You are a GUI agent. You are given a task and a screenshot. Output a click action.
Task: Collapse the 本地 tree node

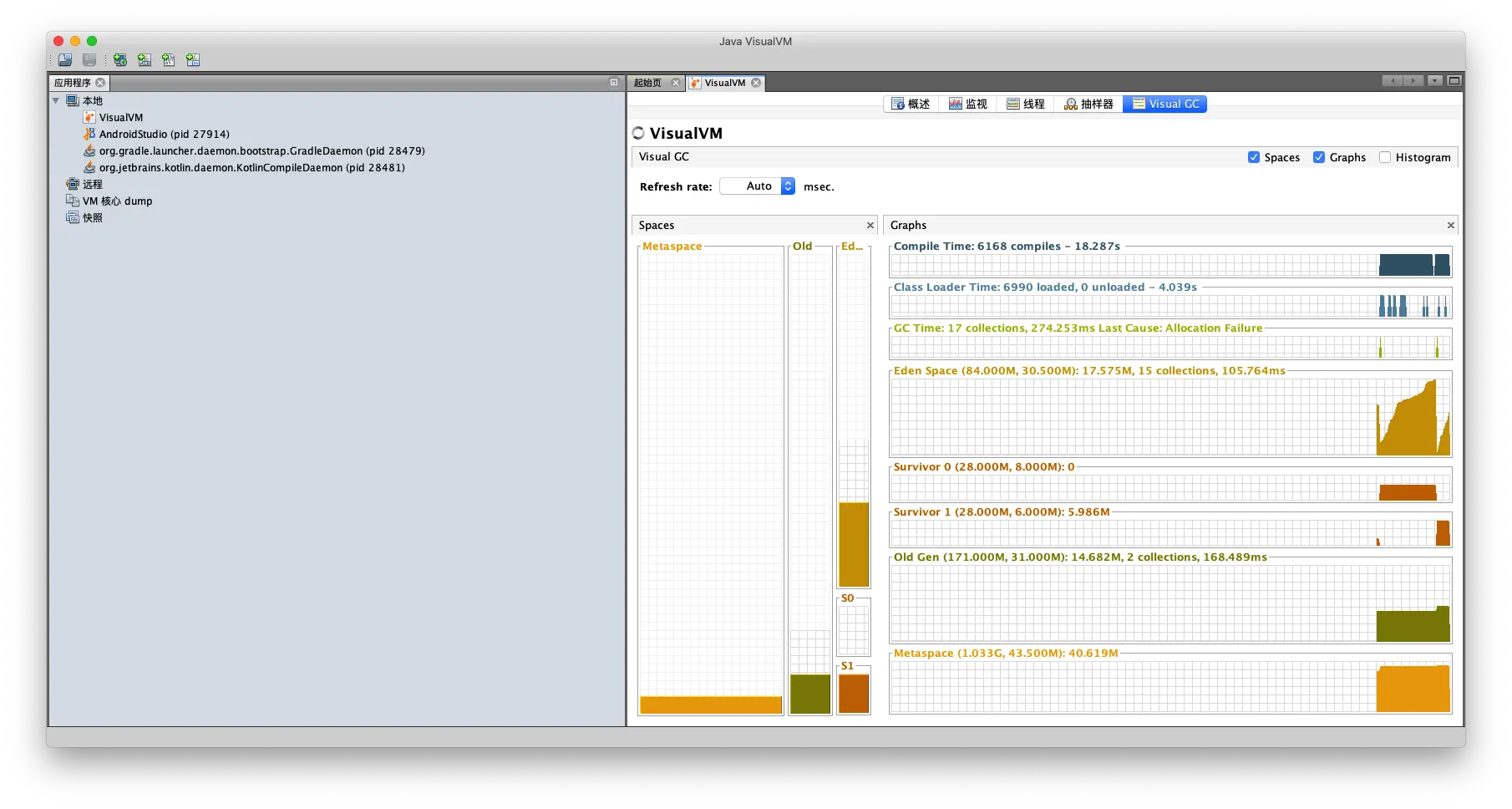coord(56,101)
